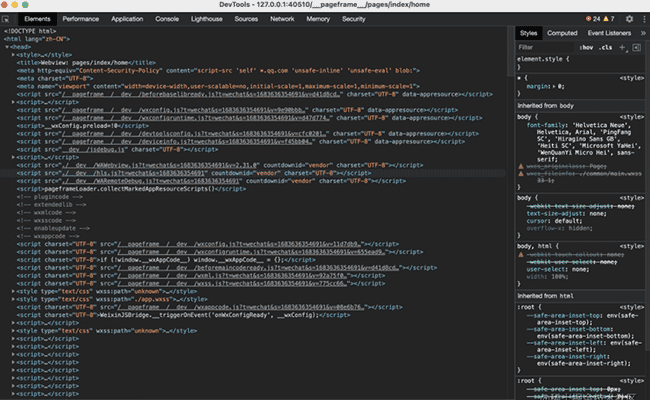Switch to the Computed styles tab
650x400 pixels.
click(562, 33)
